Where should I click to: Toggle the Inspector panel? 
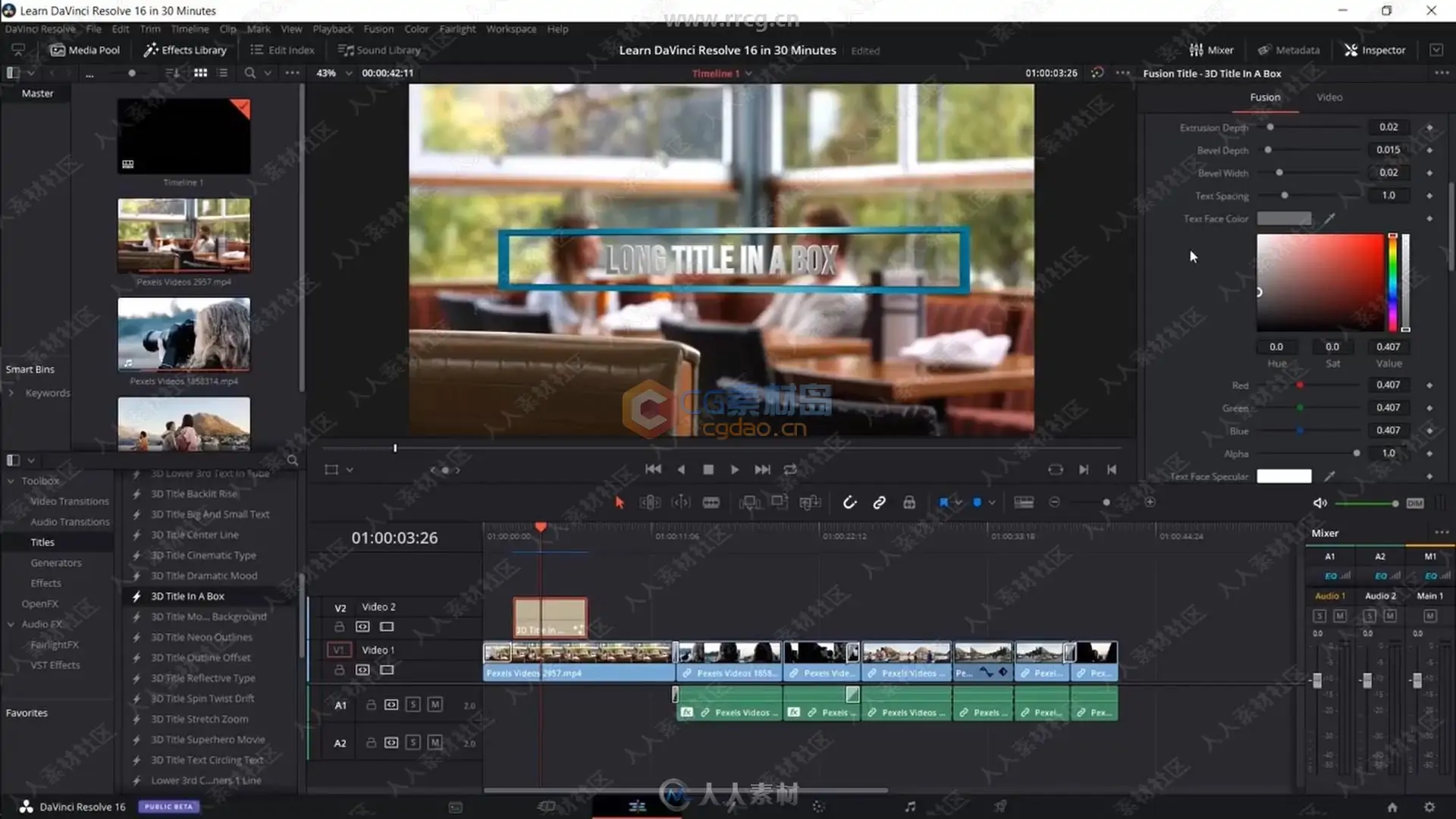click(1375, 50)
